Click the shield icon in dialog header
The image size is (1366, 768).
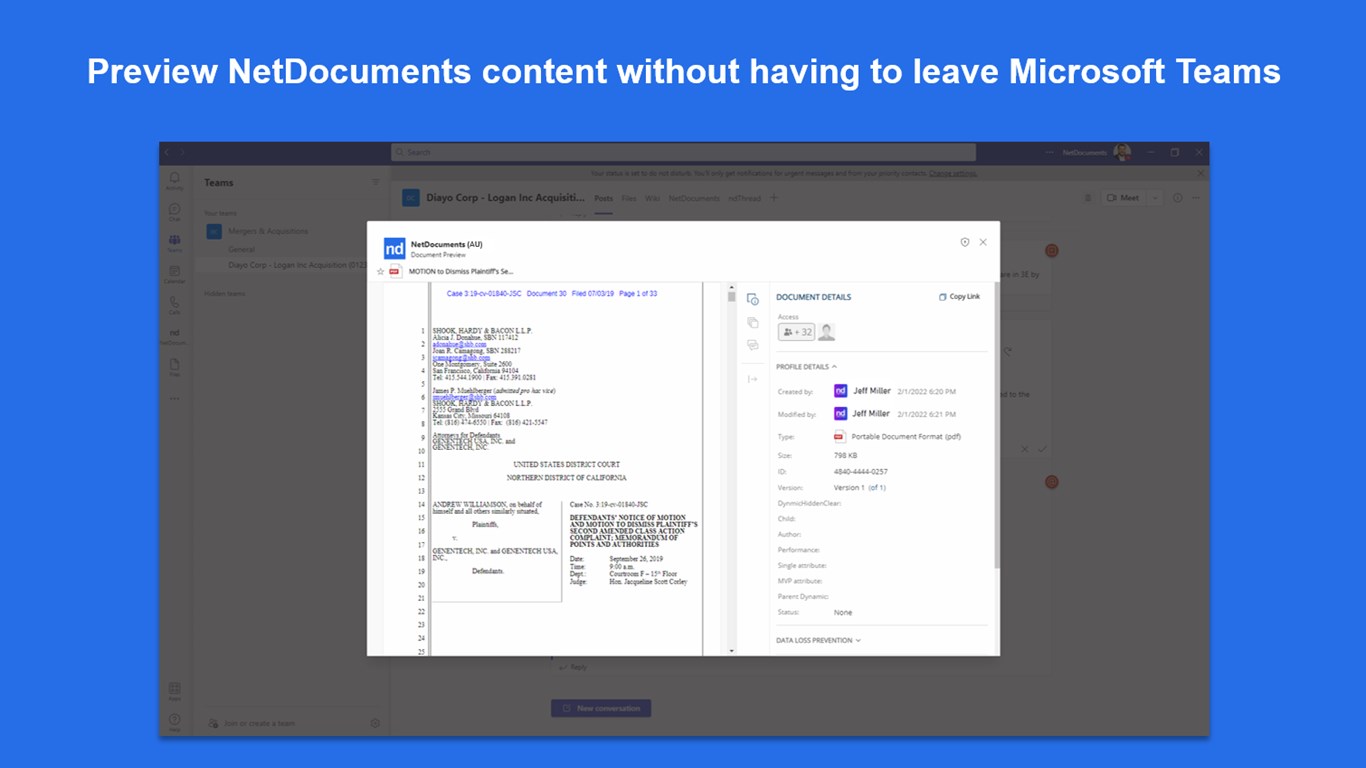coord(964,242)
